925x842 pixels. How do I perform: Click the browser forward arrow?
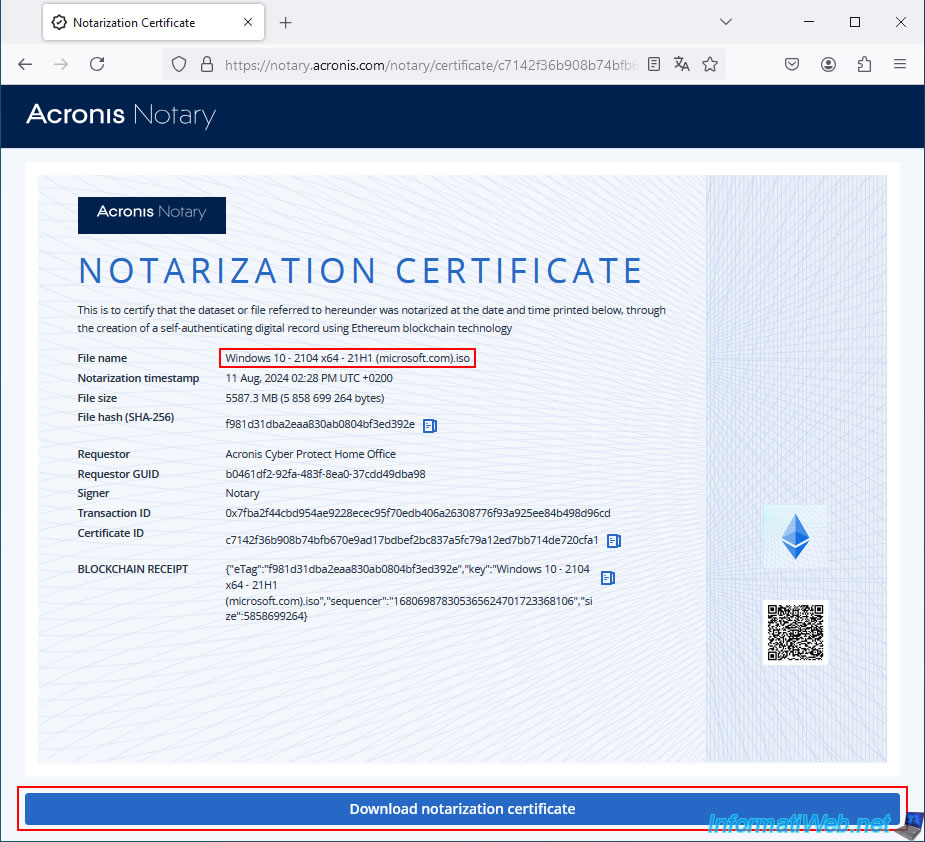pos(61,64)
